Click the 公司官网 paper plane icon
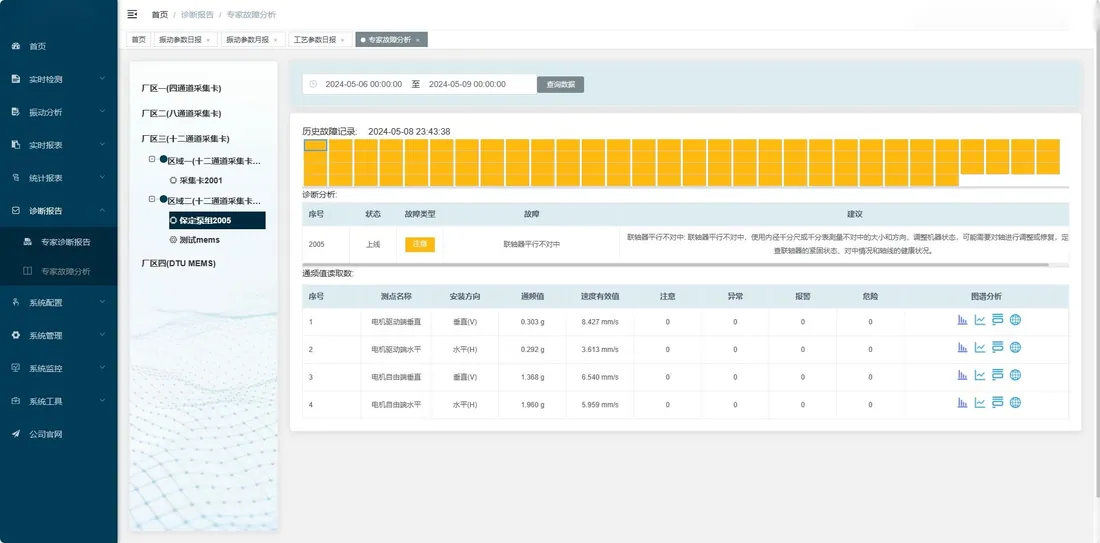Screen dimensions: 1100x543 click(15, 434)
